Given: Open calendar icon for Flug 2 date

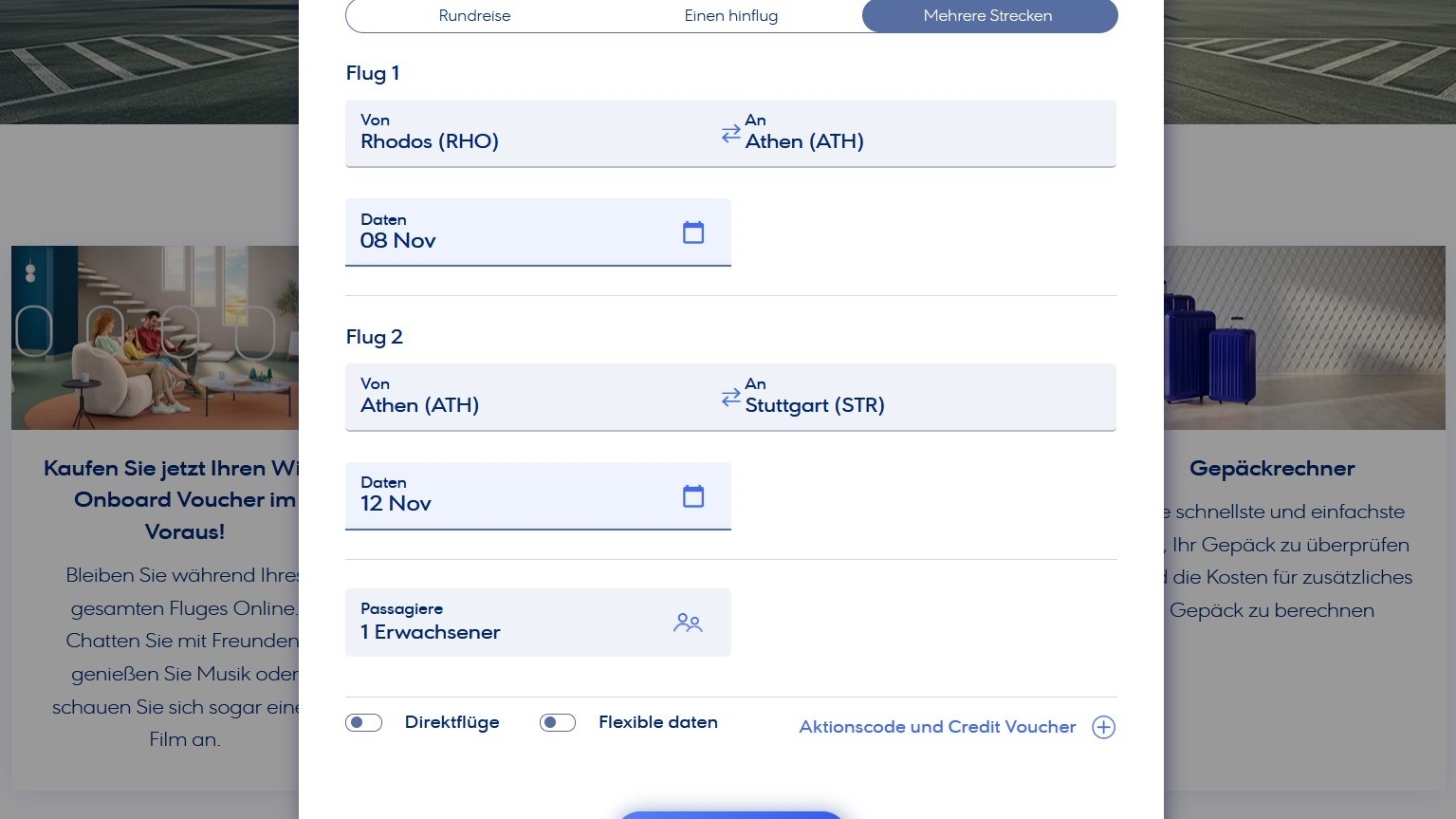Looking at the screenshot, I should pyautogui.click(x=693, y=496).
